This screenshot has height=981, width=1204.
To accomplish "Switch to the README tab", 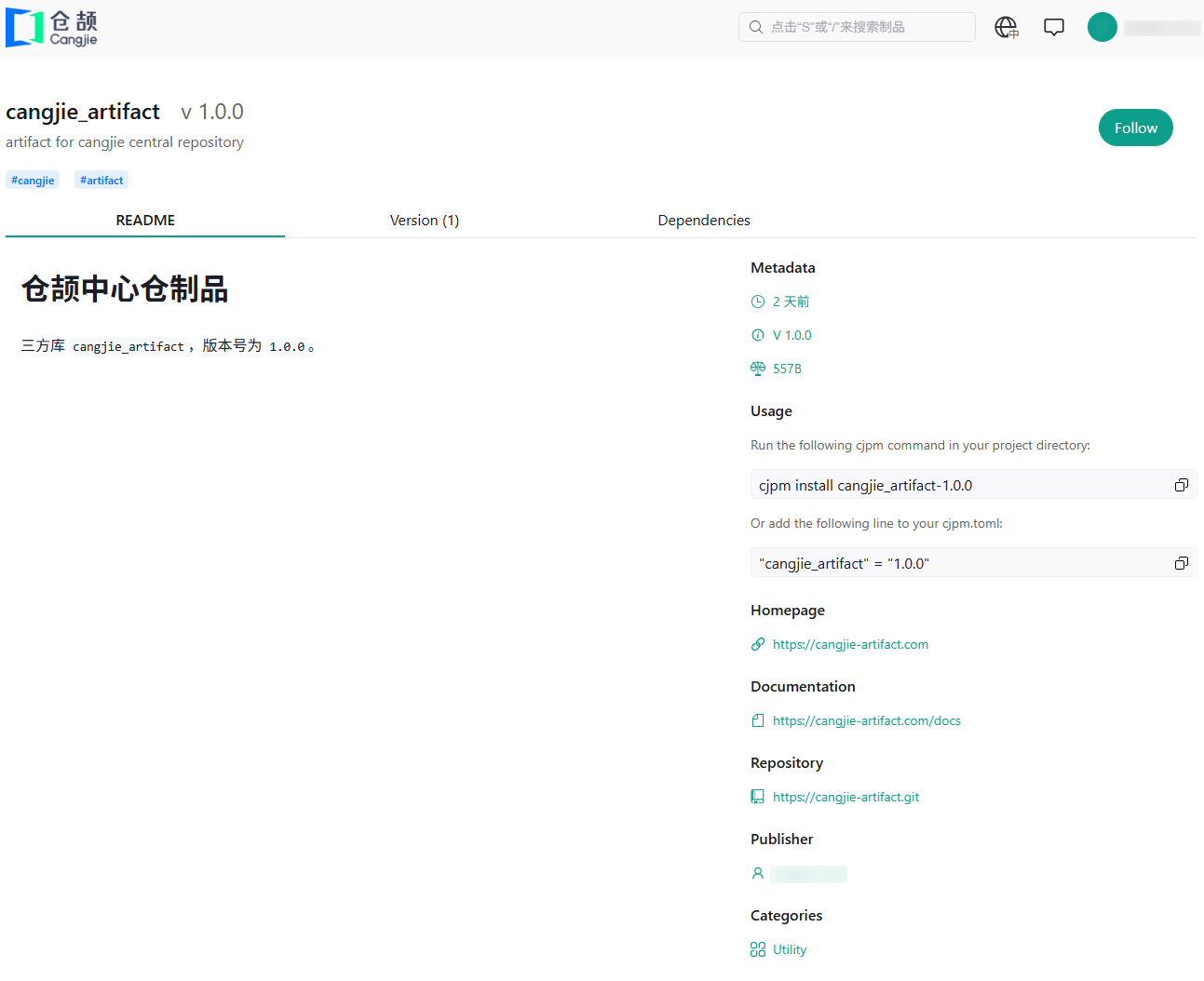I will pyautogui.click(x=145, y=221).
